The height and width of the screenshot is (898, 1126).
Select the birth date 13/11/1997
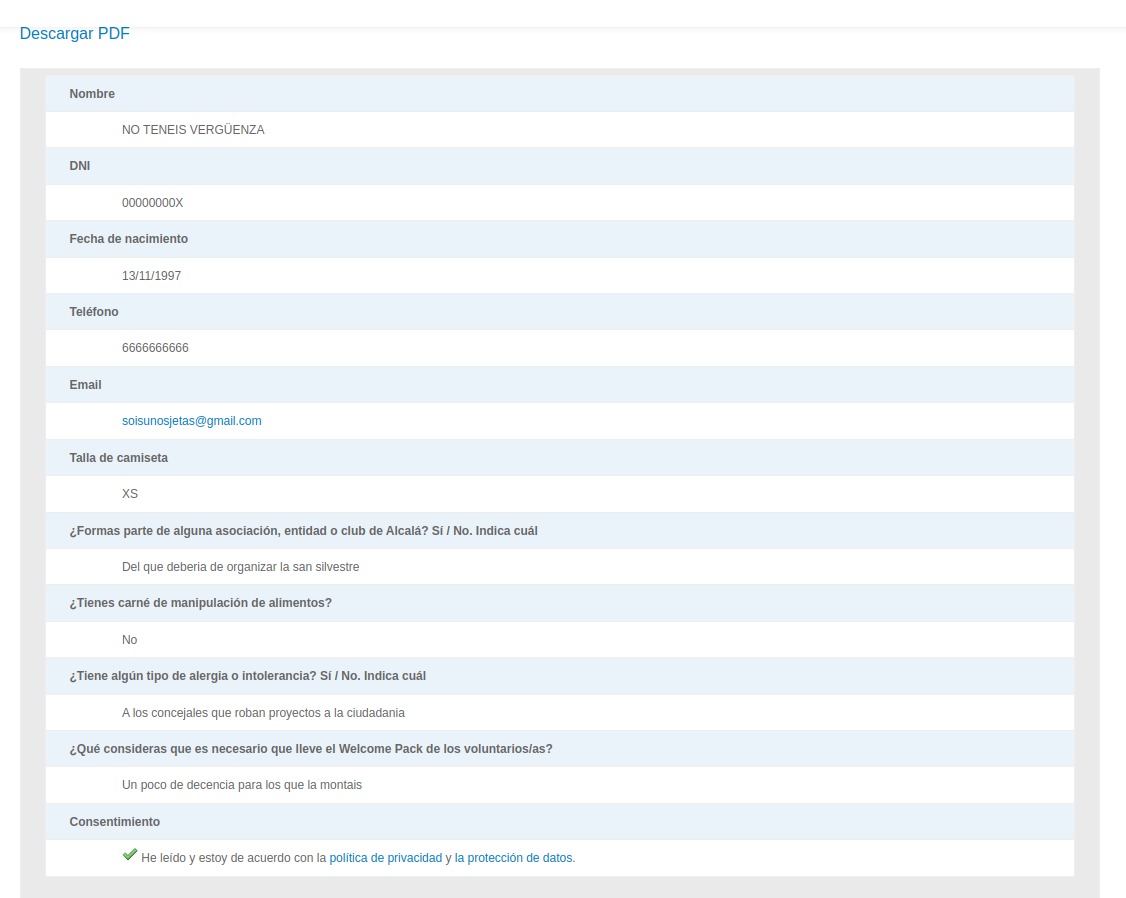coord(152,276)
